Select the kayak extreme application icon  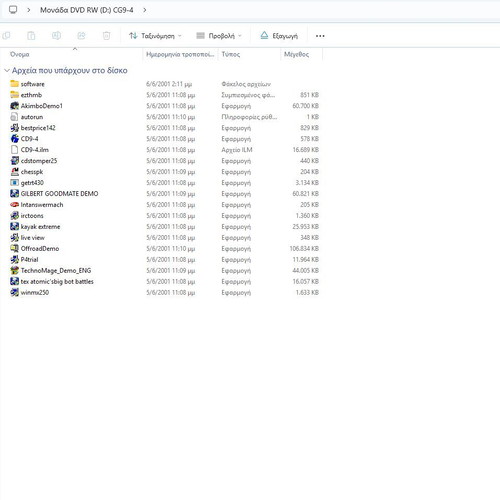(14, 226)
